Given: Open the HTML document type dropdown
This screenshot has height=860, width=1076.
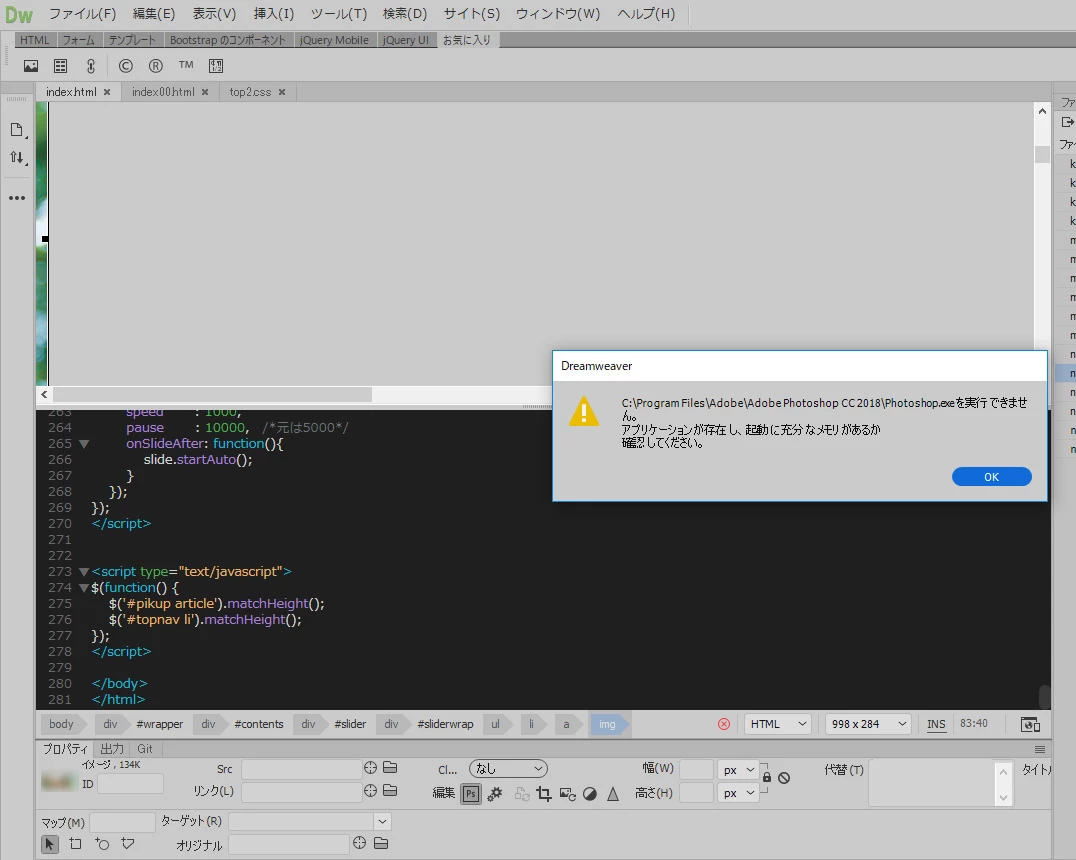Looking at the screenshot, I should click(778, 724).
